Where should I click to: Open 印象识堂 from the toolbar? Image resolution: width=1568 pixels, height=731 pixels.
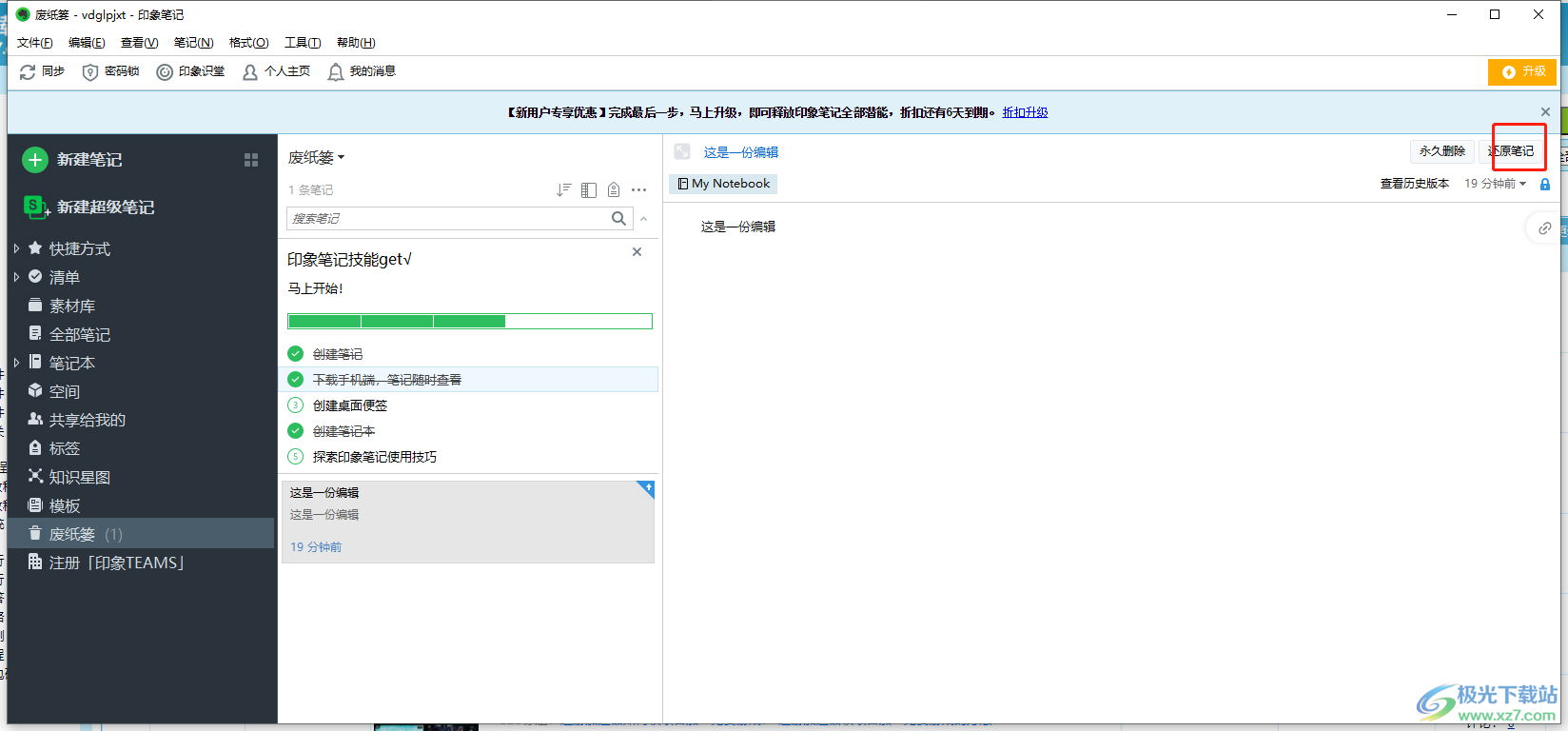coord(165,72)
